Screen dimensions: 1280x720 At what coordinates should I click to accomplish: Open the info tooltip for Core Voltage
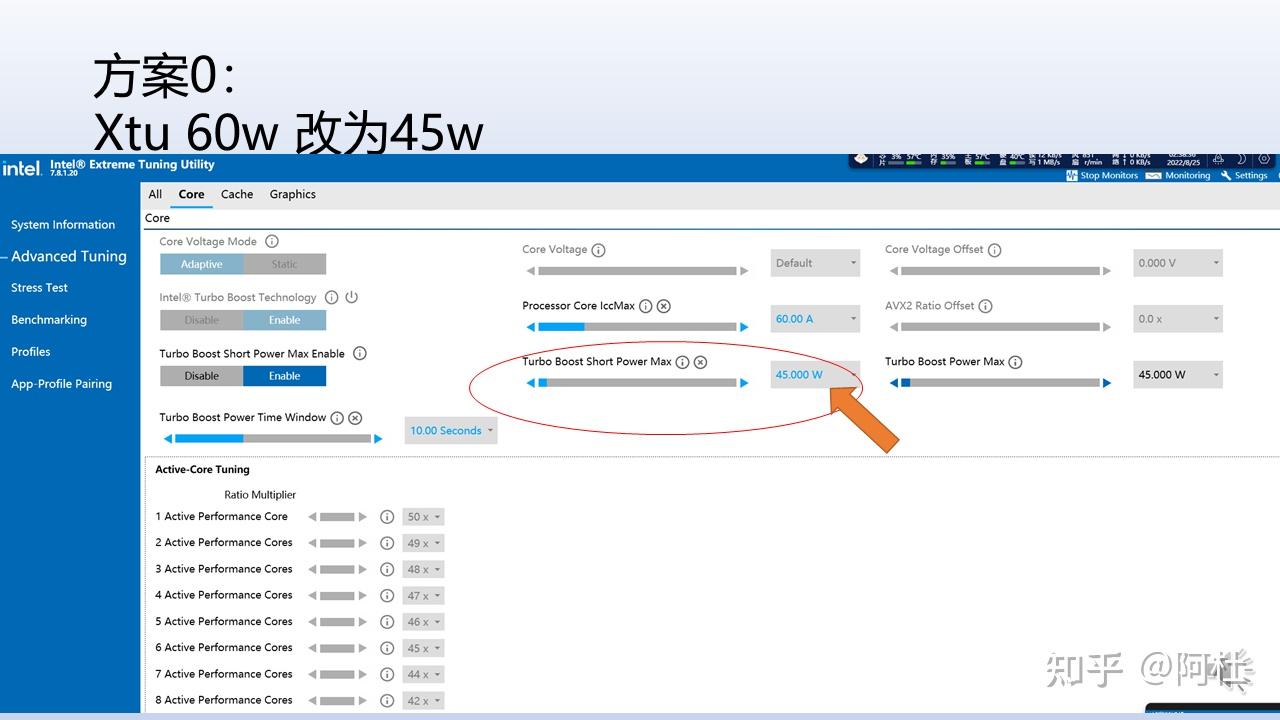coord(599,250)
